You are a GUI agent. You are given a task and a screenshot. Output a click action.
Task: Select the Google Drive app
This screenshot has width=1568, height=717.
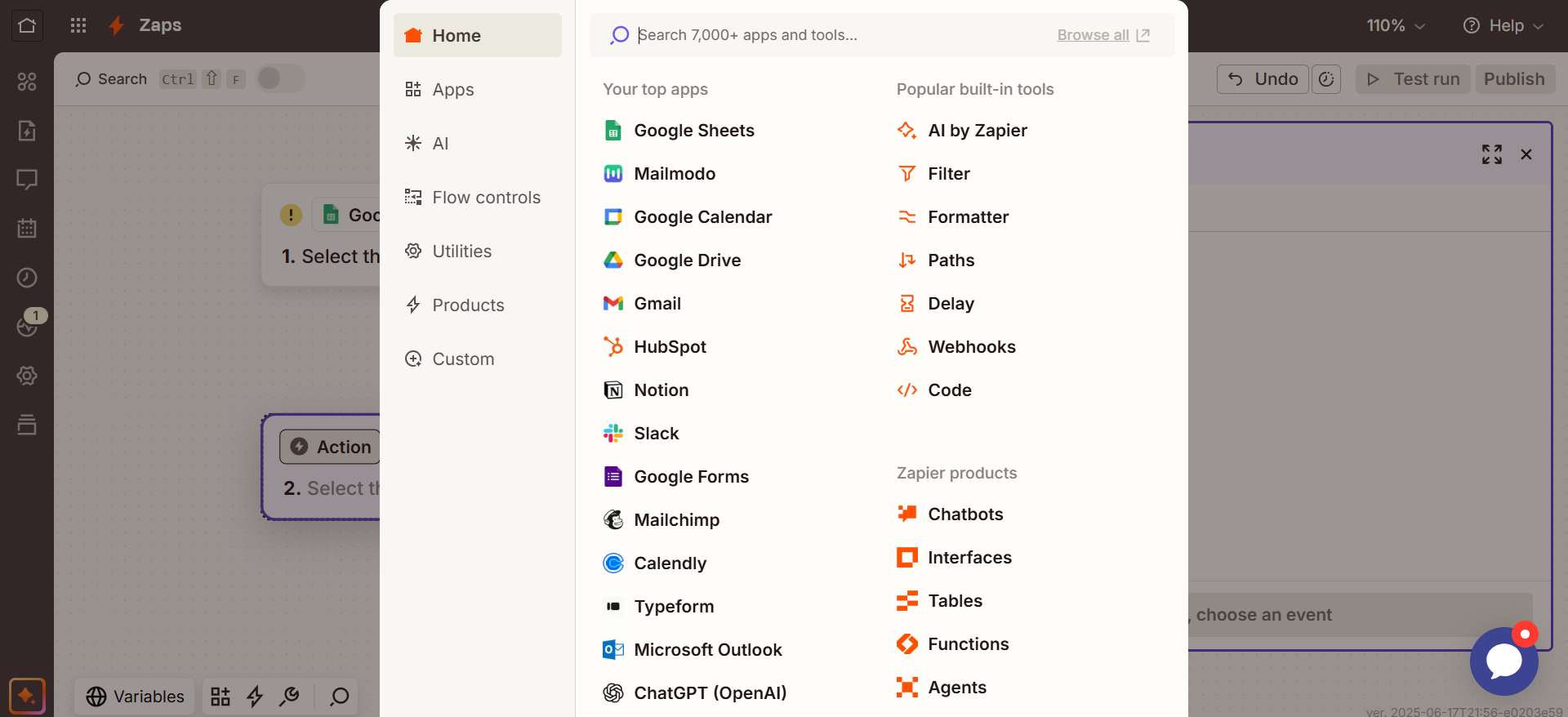[672, 261]
